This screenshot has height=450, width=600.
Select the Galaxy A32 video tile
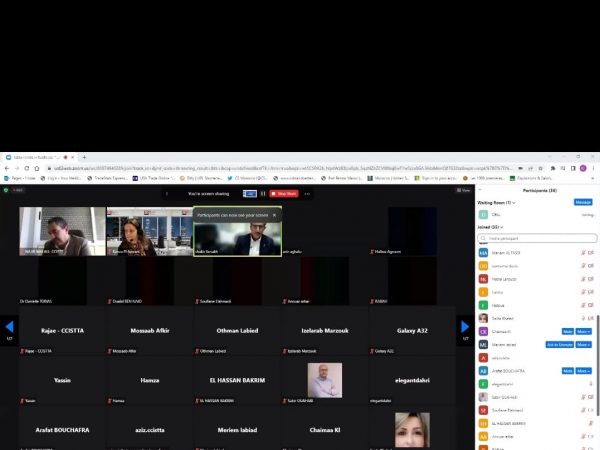point(412,331)
